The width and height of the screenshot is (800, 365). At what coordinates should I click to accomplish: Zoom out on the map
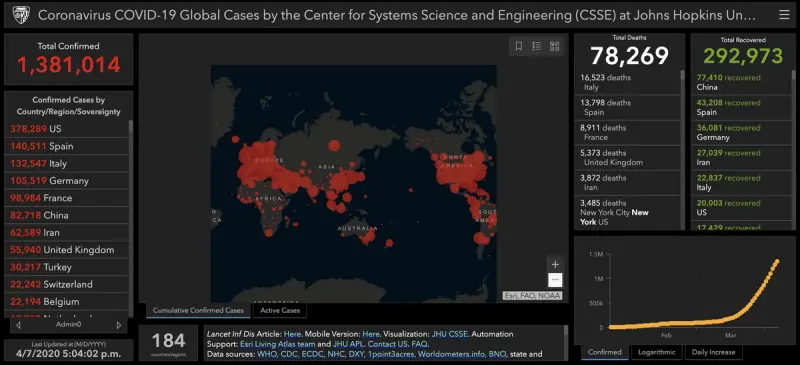point(555,280)
